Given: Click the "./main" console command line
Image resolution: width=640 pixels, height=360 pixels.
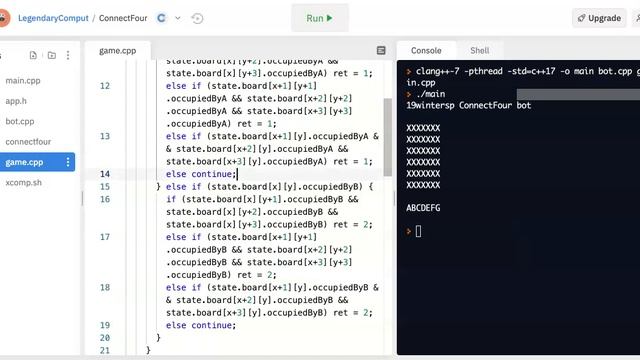Looking at the screenshot, I should coord(431,94).
